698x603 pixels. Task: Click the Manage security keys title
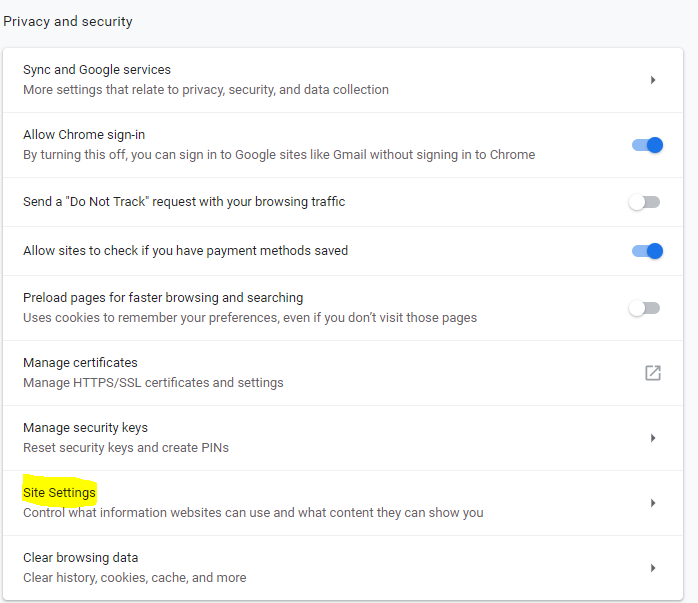coord(85,428)
